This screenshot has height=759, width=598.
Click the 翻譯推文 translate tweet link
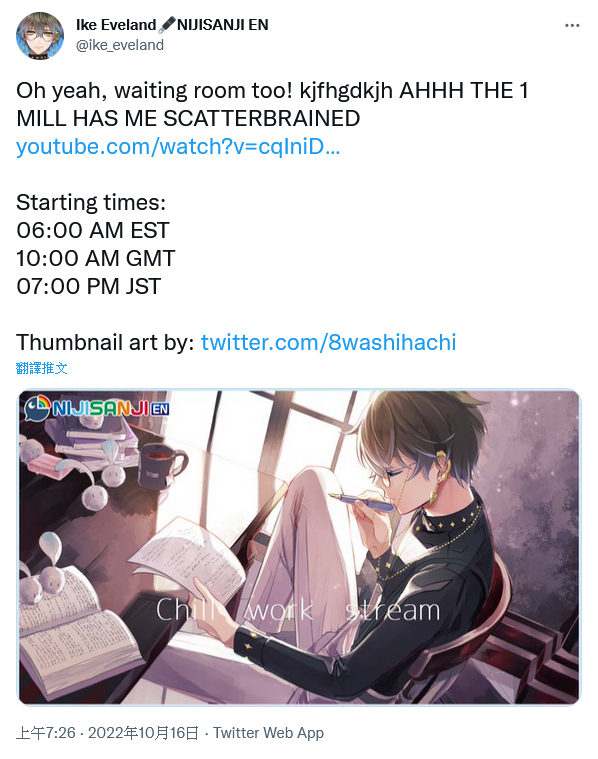41,368
